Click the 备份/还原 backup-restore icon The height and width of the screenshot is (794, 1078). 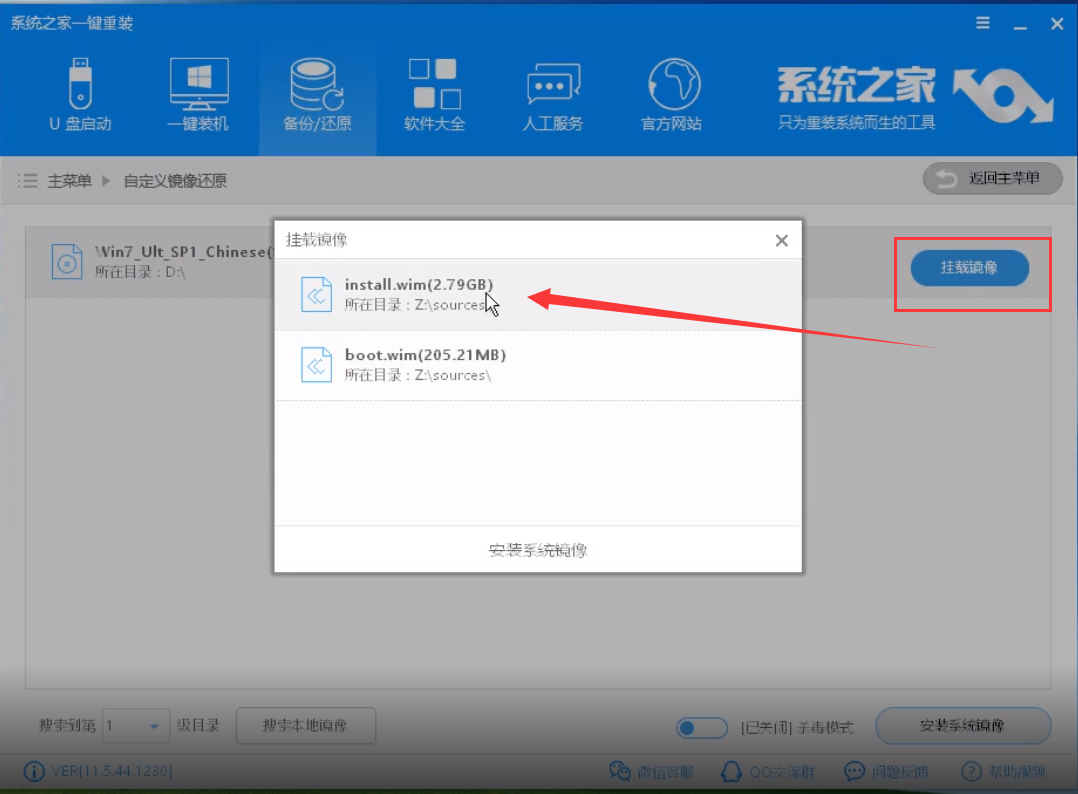tap(316, 95)
